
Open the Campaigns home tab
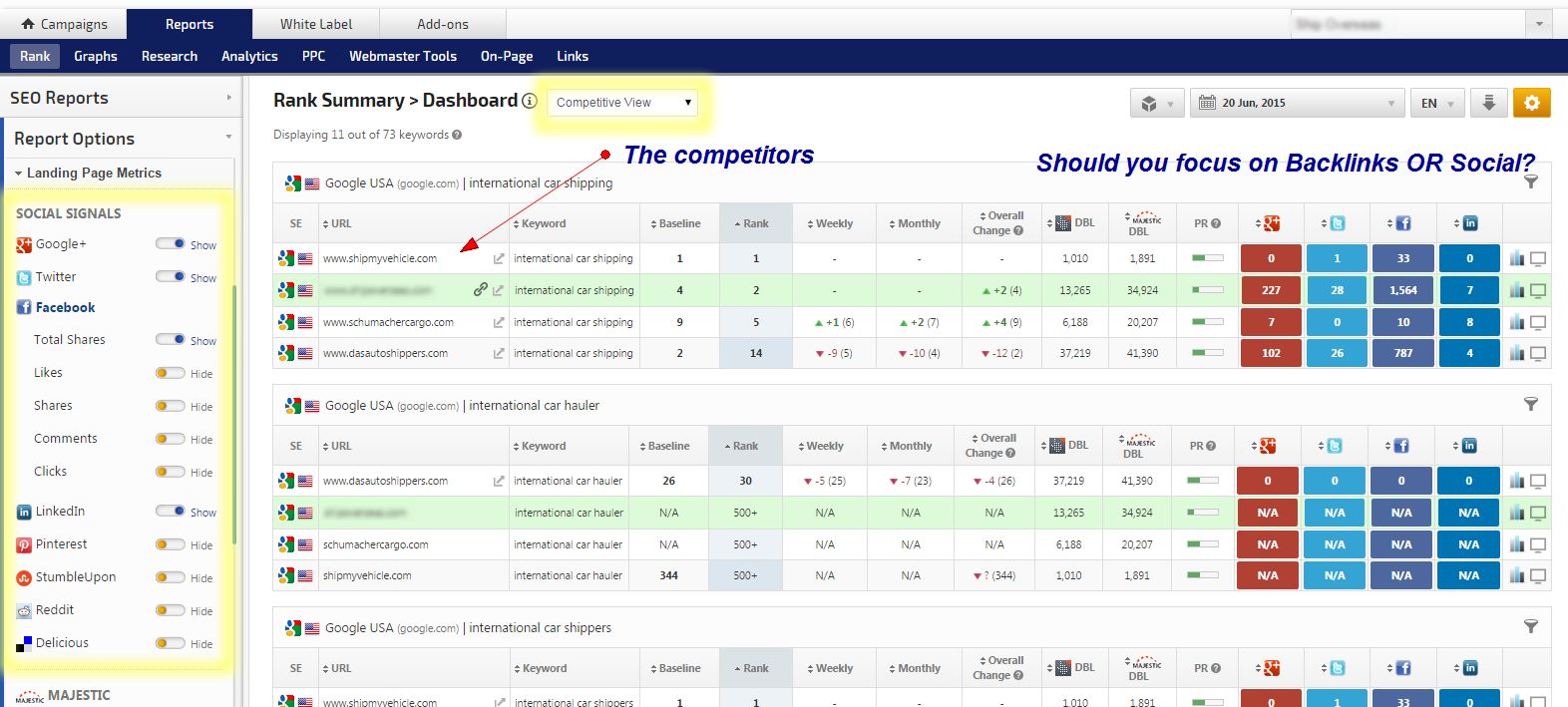pyautogui.click(x=64, y=24)
